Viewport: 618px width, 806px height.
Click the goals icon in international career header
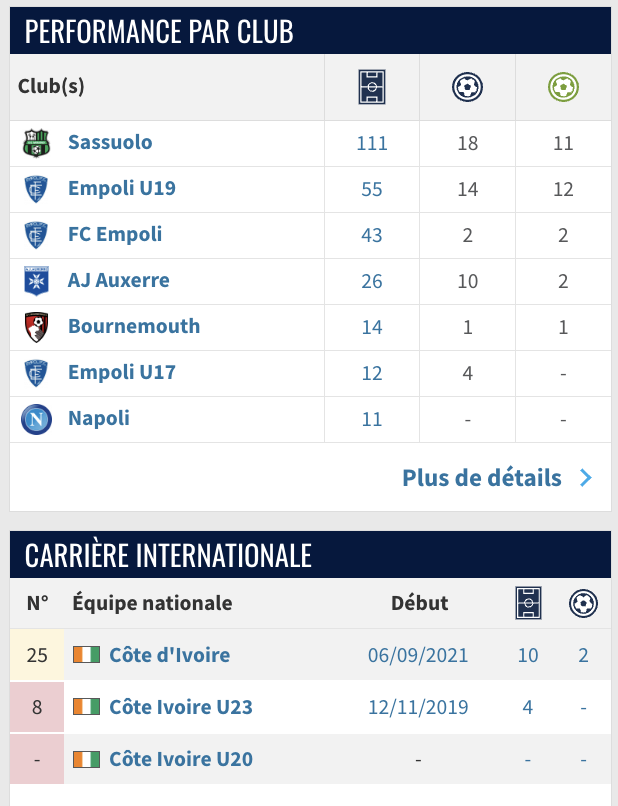point(582,603)
